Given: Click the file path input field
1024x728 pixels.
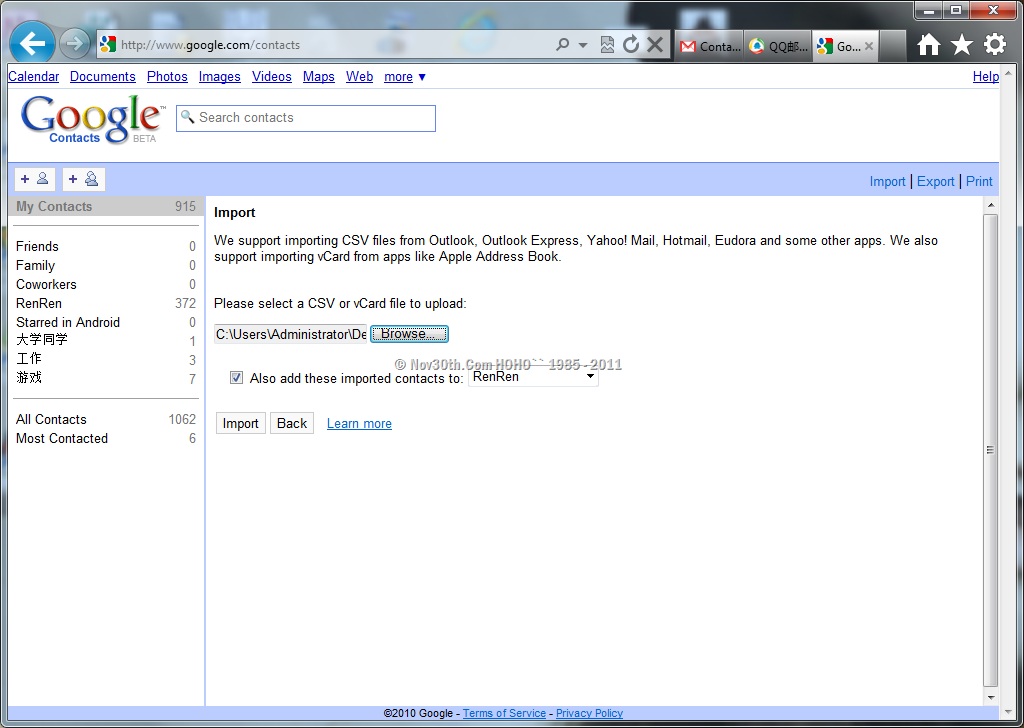Looking at the screenshot, I should (291, 334).
